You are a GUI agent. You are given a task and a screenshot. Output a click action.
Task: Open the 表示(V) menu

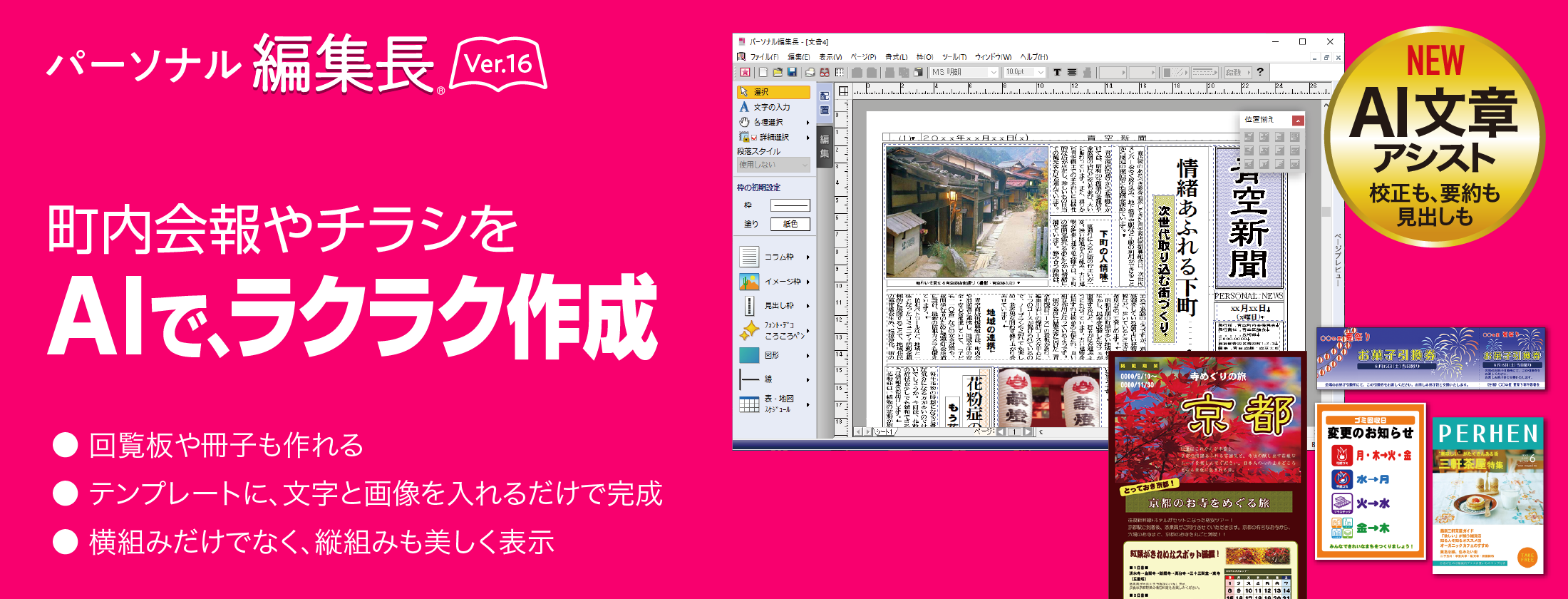click(830, 57)
